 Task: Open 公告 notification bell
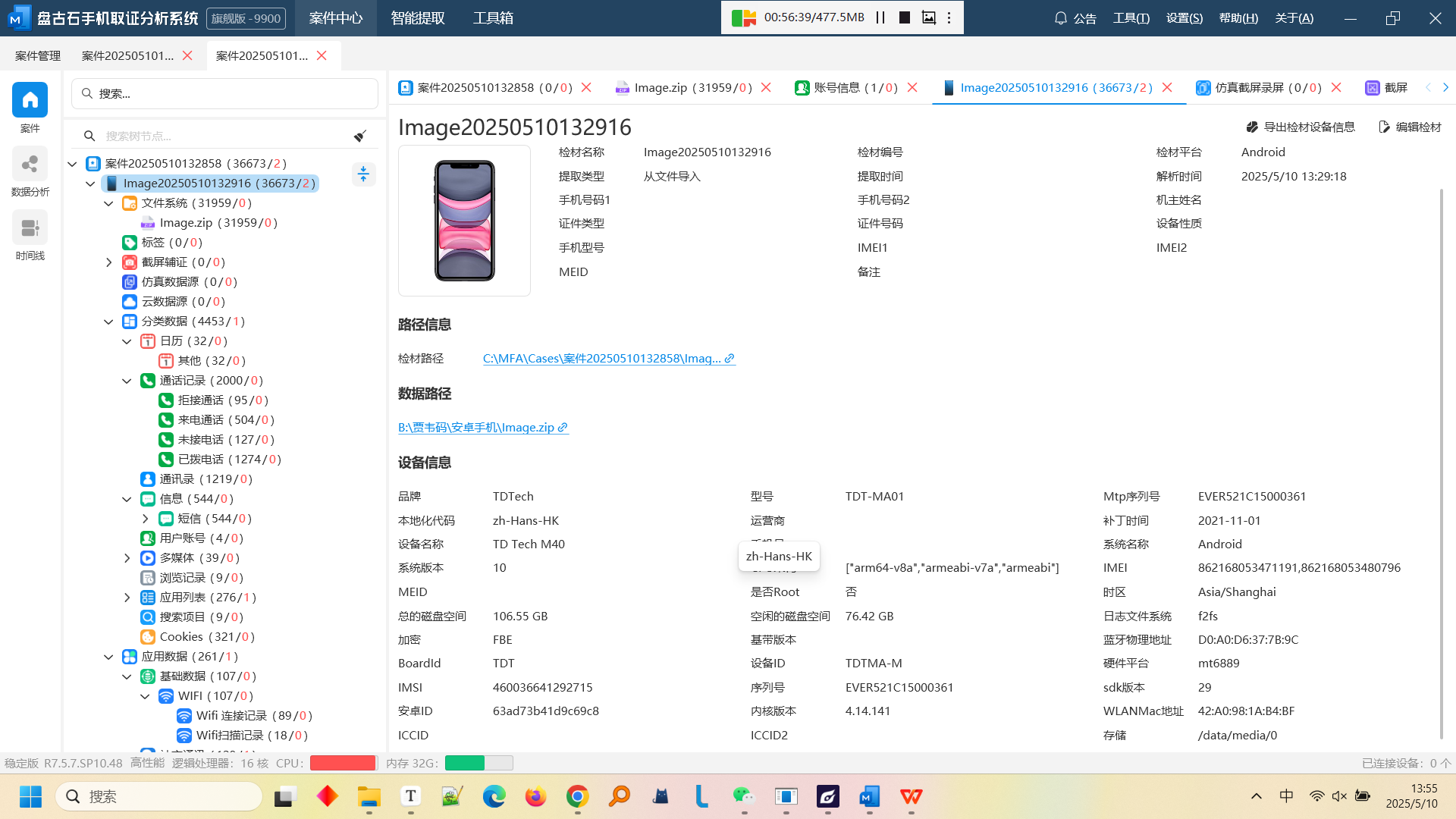tap(1075, 18)
